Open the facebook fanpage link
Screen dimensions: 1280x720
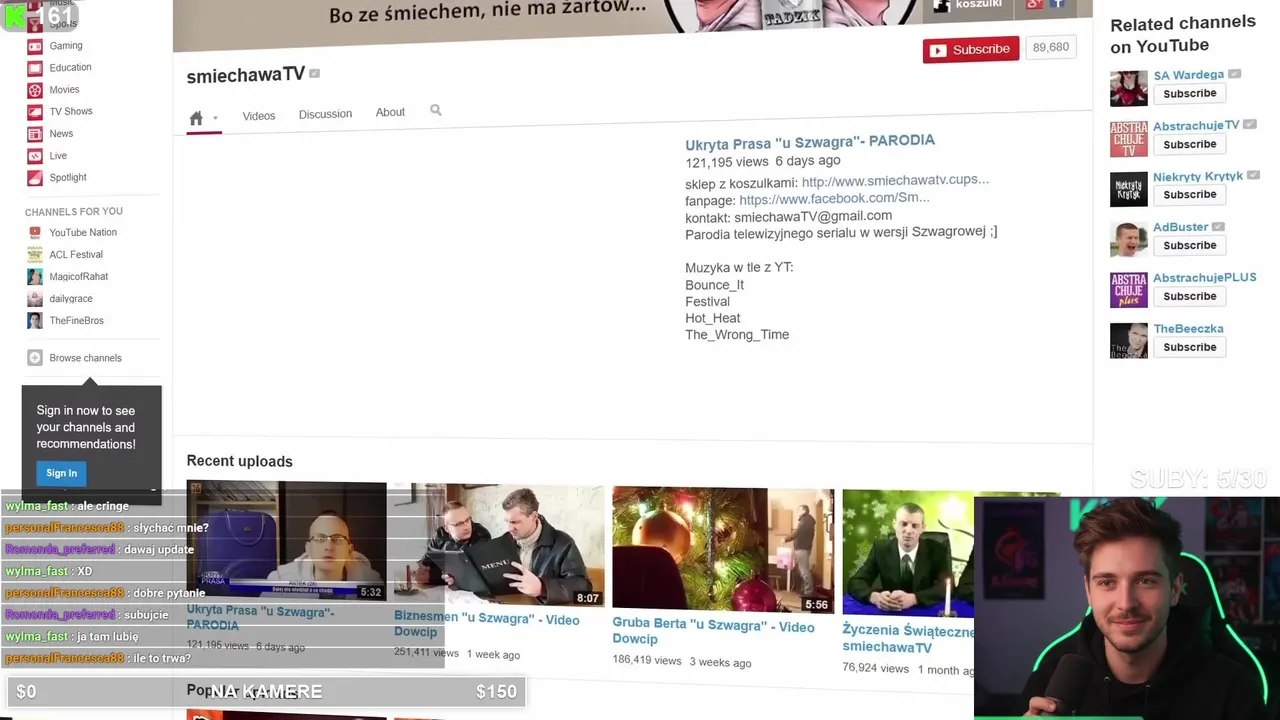[834, 199]
